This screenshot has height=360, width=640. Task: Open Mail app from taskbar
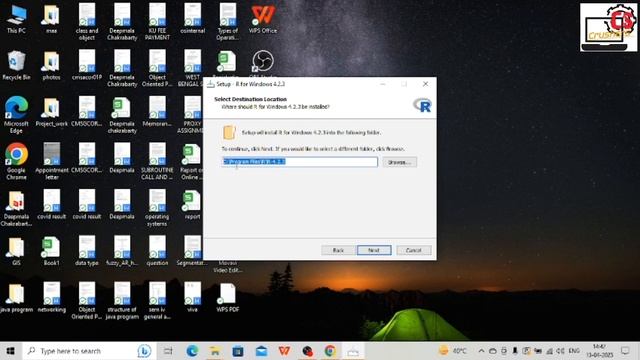pyautogui.click(x=261, y=351)
